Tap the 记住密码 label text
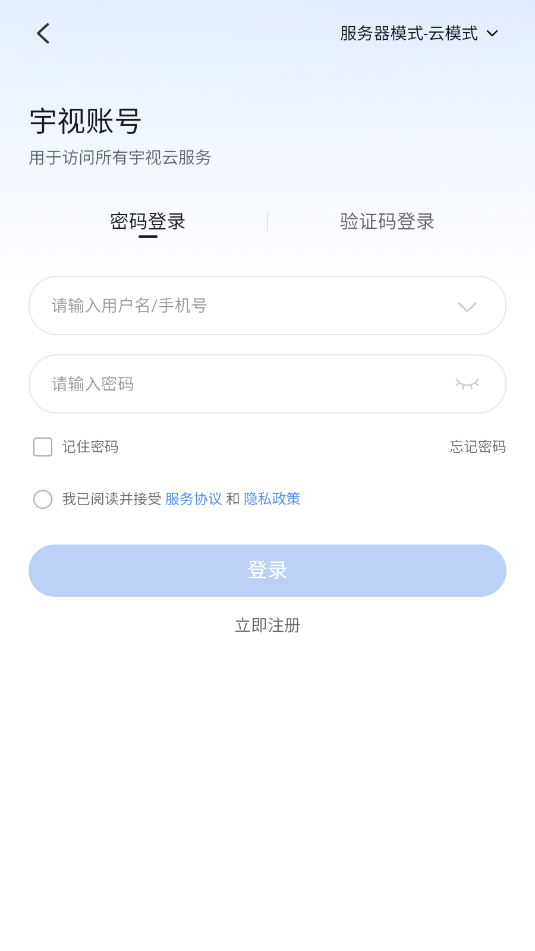Viewport: 535px width, 951px height. coord(90,447)
